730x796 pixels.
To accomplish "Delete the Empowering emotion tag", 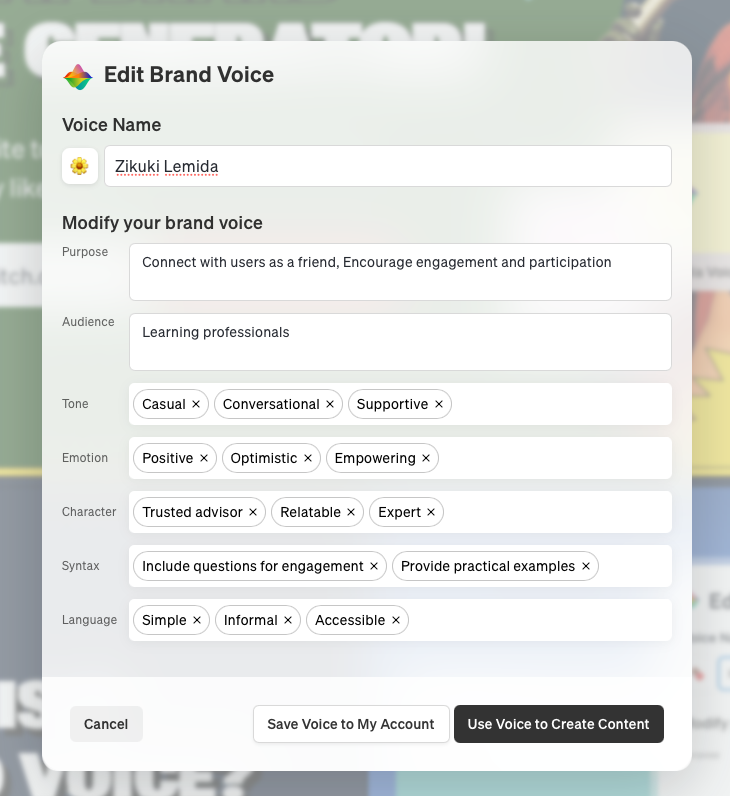I will [426, 458].
